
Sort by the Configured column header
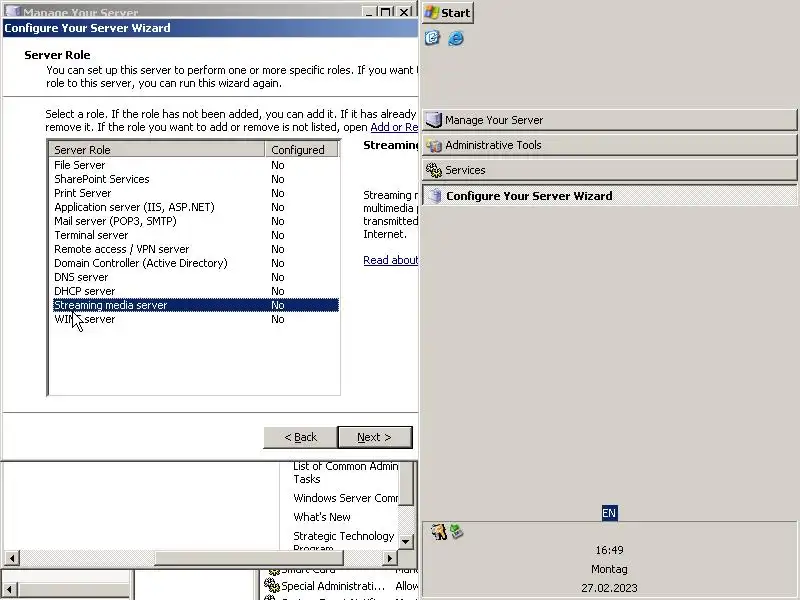tap(301, 149)
